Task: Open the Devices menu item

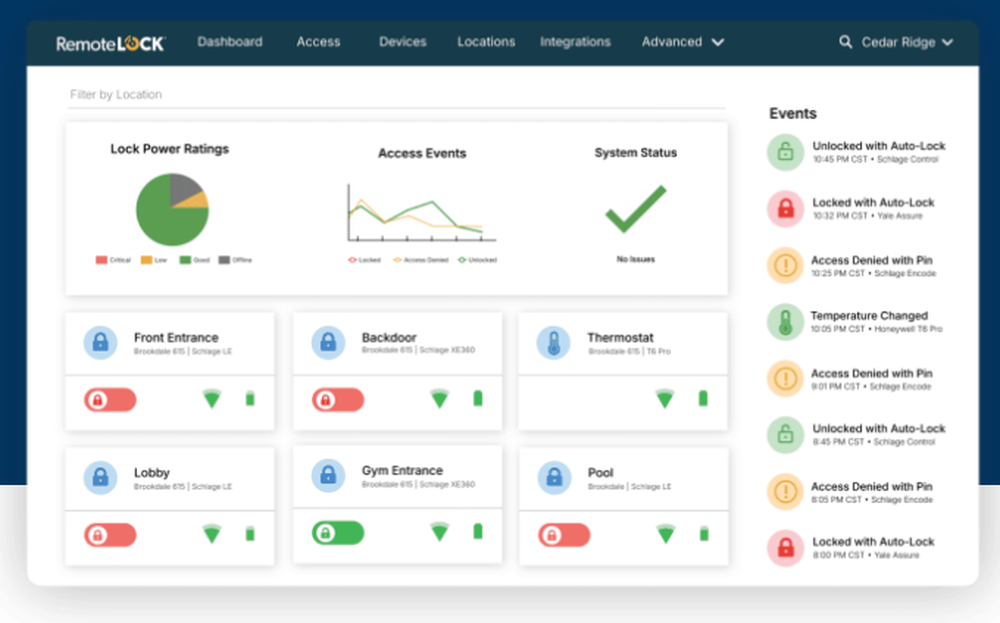Action: (402, 42)
